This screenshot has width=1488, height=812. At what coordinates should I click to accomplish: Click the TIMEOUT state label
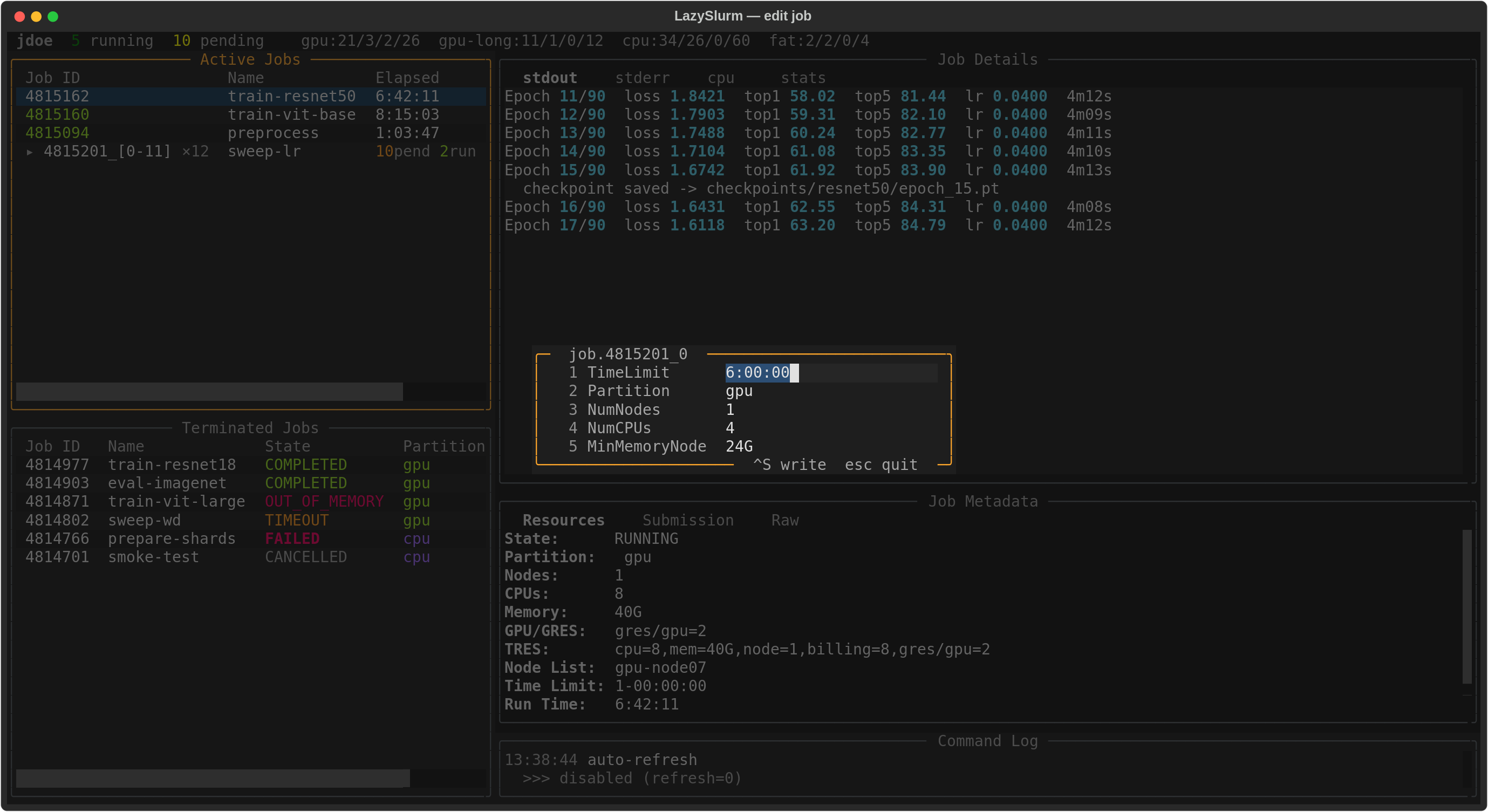tap(296, 520)
